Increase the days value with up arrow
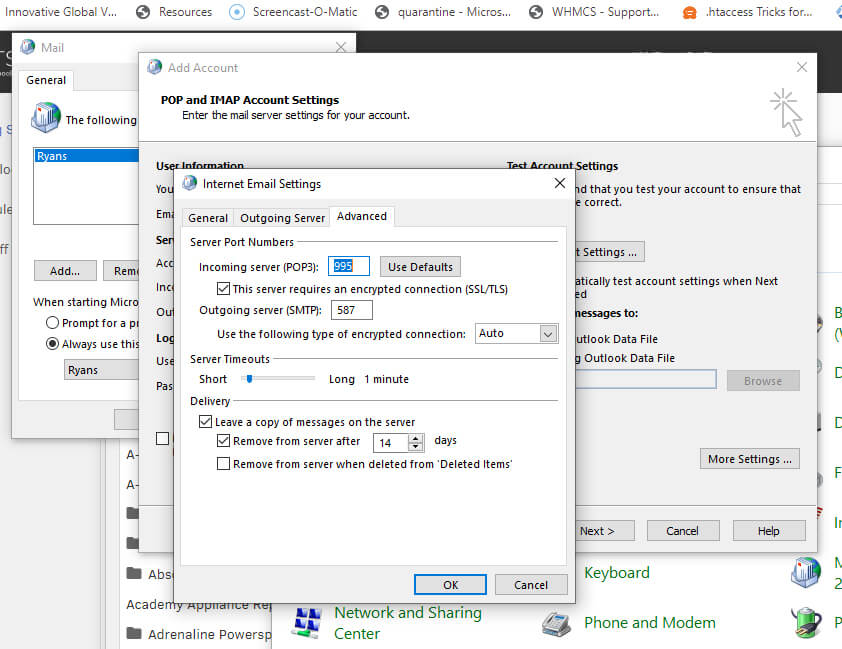 [416, 438]
